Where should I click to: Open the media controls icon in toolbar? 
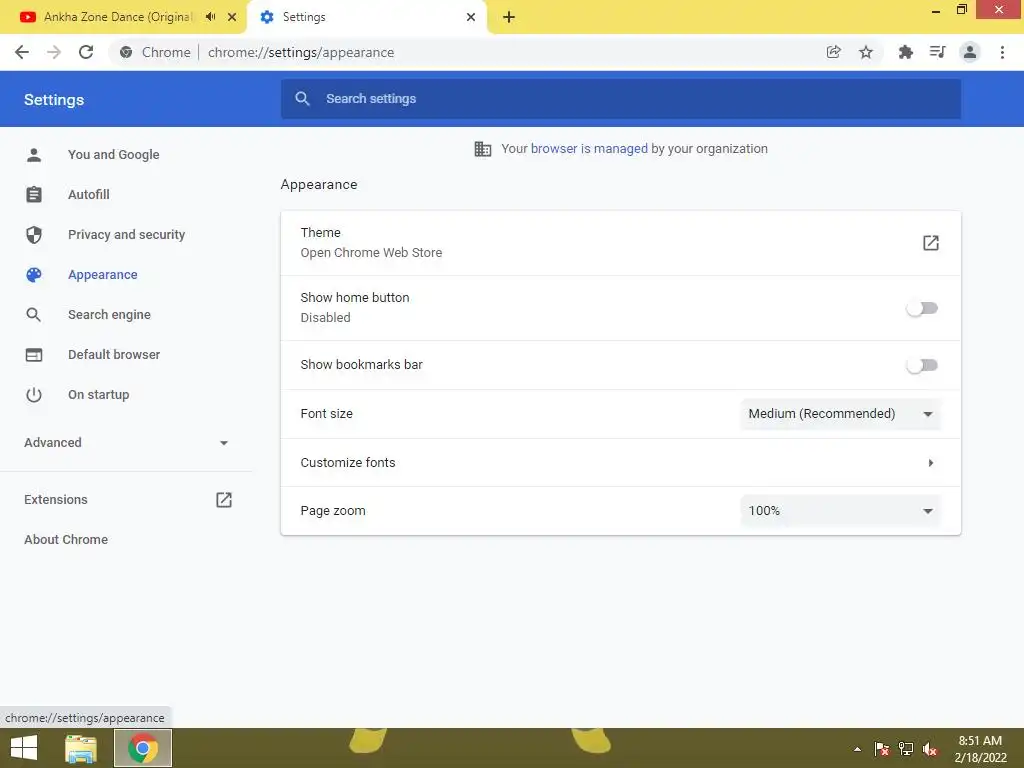point(937,52)
